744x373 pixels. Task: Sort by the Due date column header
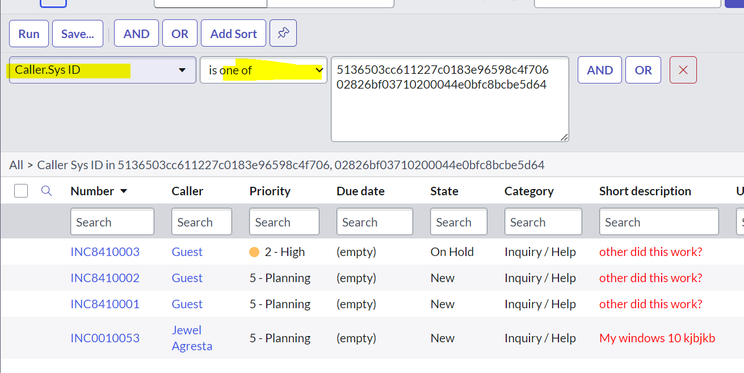point(361,191)
